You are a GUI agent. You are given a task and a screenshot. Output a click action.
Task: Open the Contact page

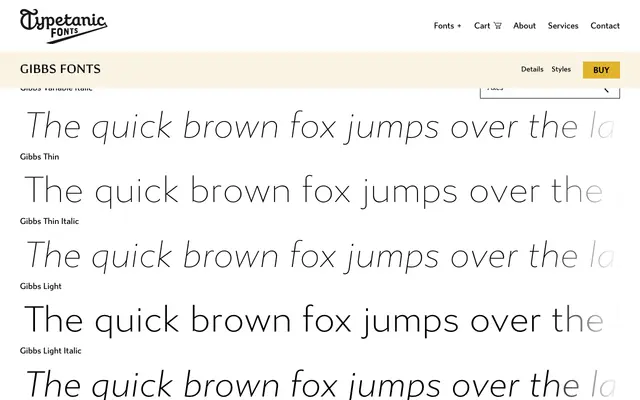point(605,26)
